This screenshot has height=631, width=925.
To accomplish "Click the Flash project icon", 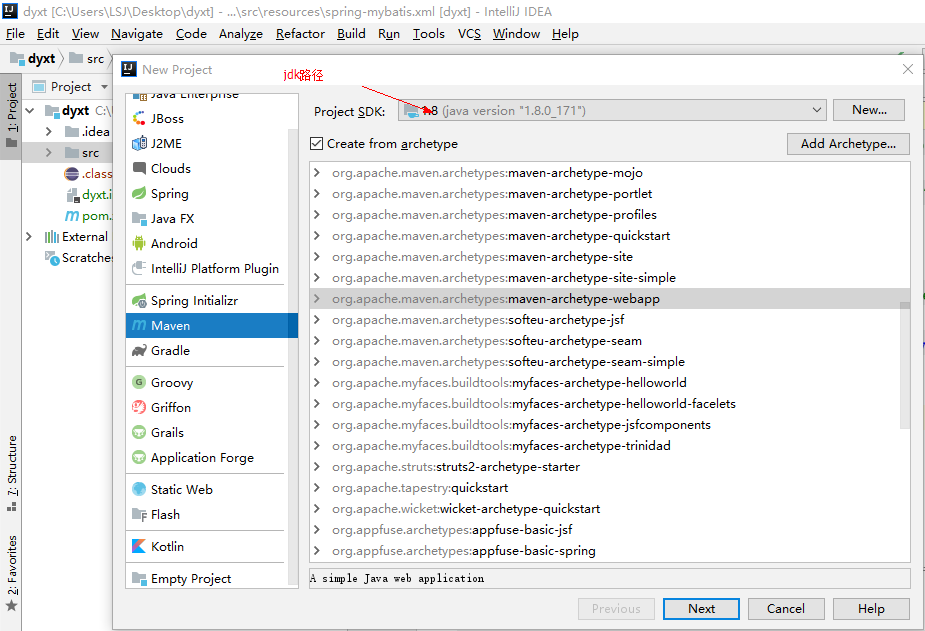I will [139, 515].
